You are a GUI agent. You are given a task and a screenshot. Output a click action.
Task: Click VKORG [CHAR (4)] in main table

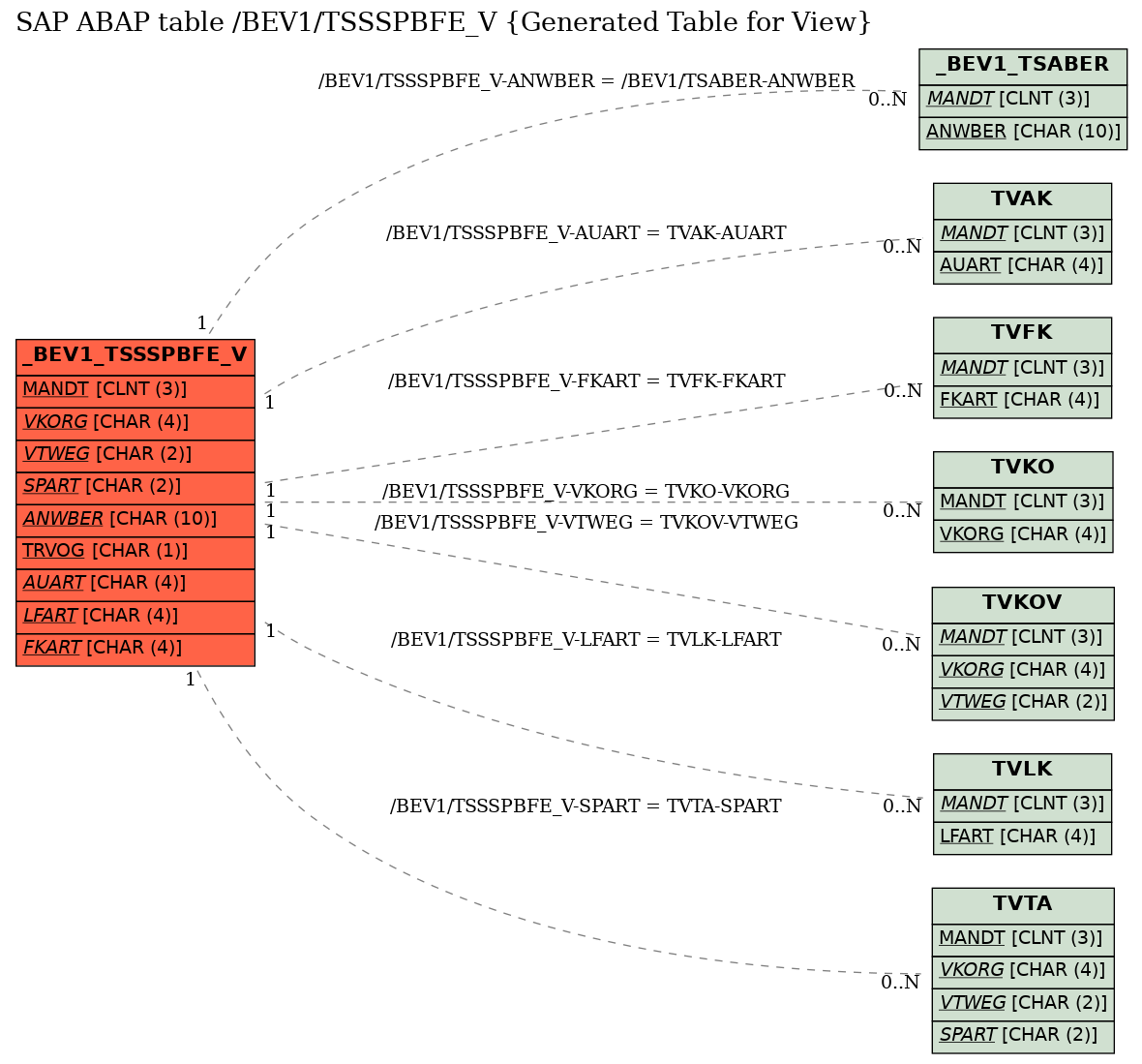[x=135, y=424]
